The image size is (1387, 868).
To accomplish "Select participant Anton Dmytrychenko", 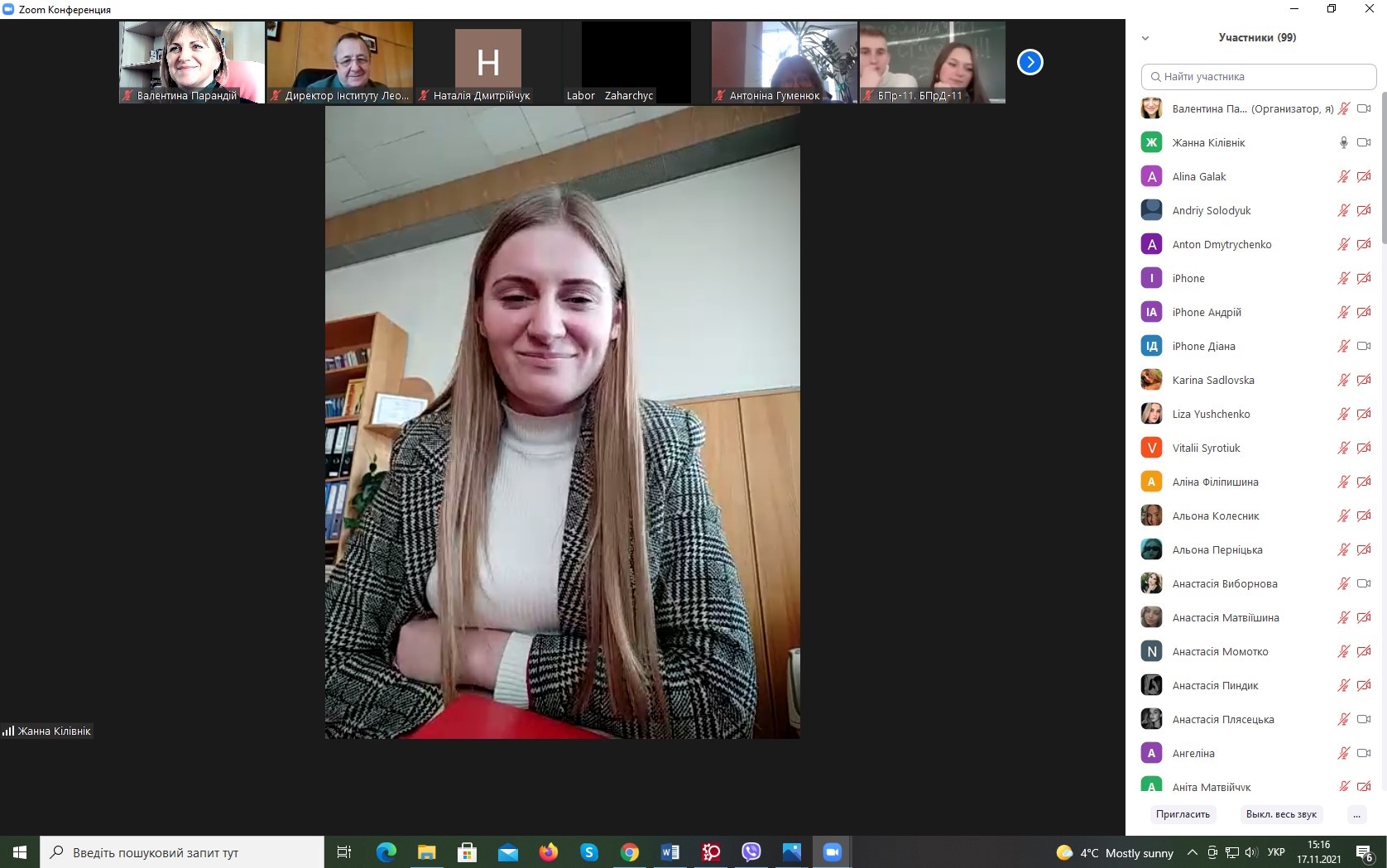I will [x=1255, y=244].
